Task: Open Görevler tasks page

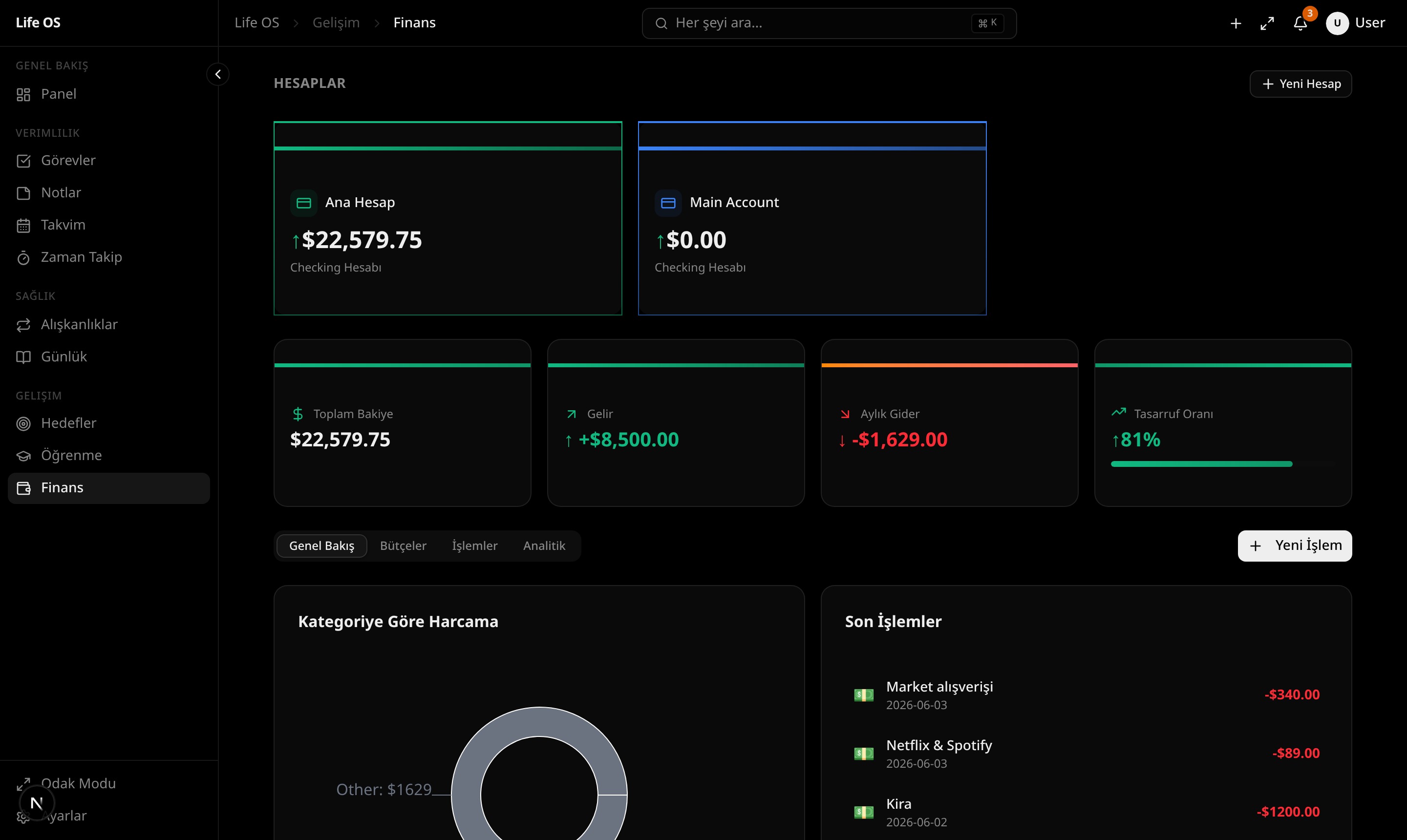Action: coord(109,161)
